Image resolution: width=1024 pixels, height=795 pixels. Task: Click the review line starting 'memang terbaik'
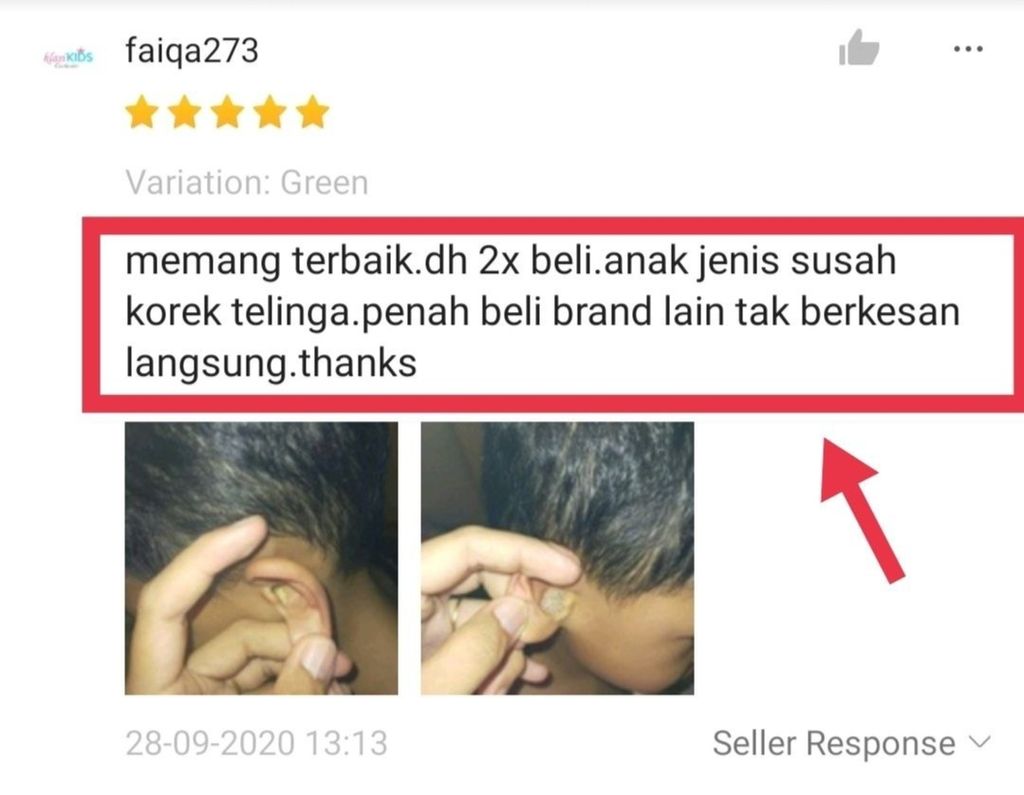click(x=511, y=261)
